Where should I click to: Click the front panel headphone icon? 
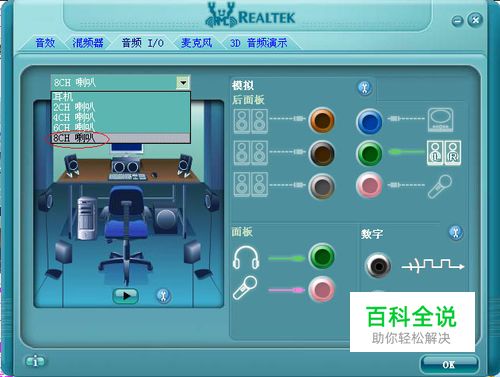click(x=246, y=258)
